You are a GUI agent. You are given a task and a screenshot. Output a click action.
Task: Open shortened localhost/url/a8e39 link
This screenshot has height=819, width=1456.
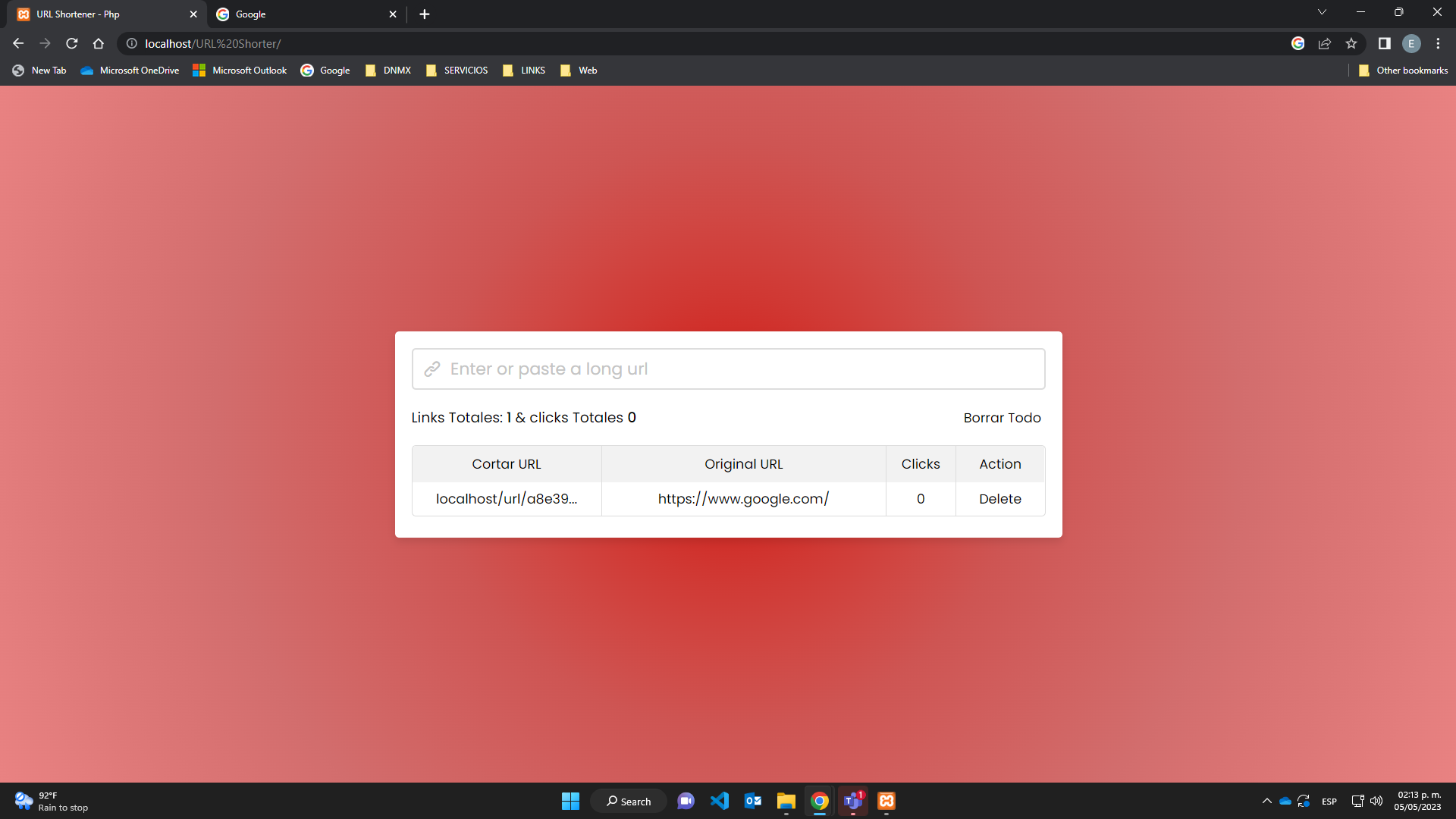pos(506,499)
